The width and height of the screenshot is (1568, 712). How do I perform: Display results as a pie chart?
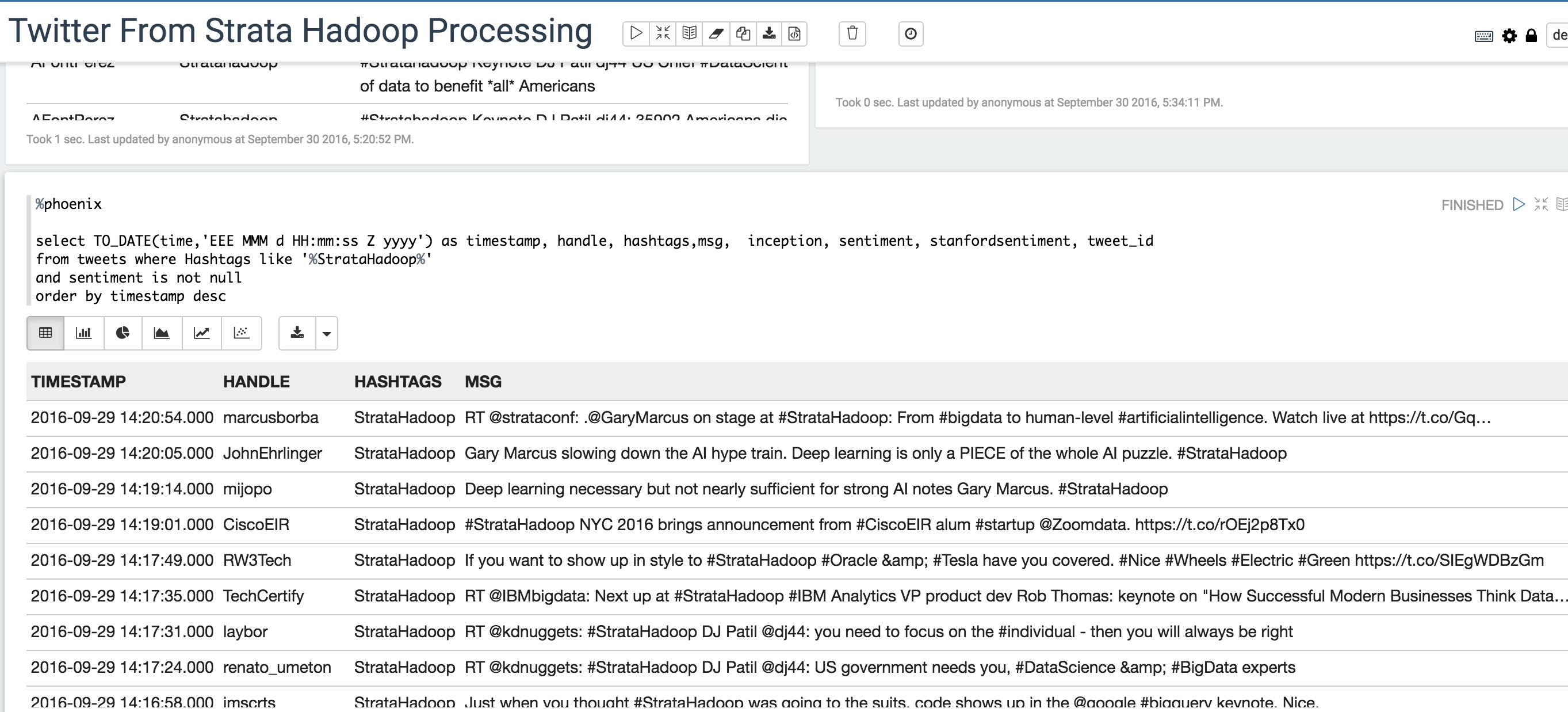click(123, 333)
